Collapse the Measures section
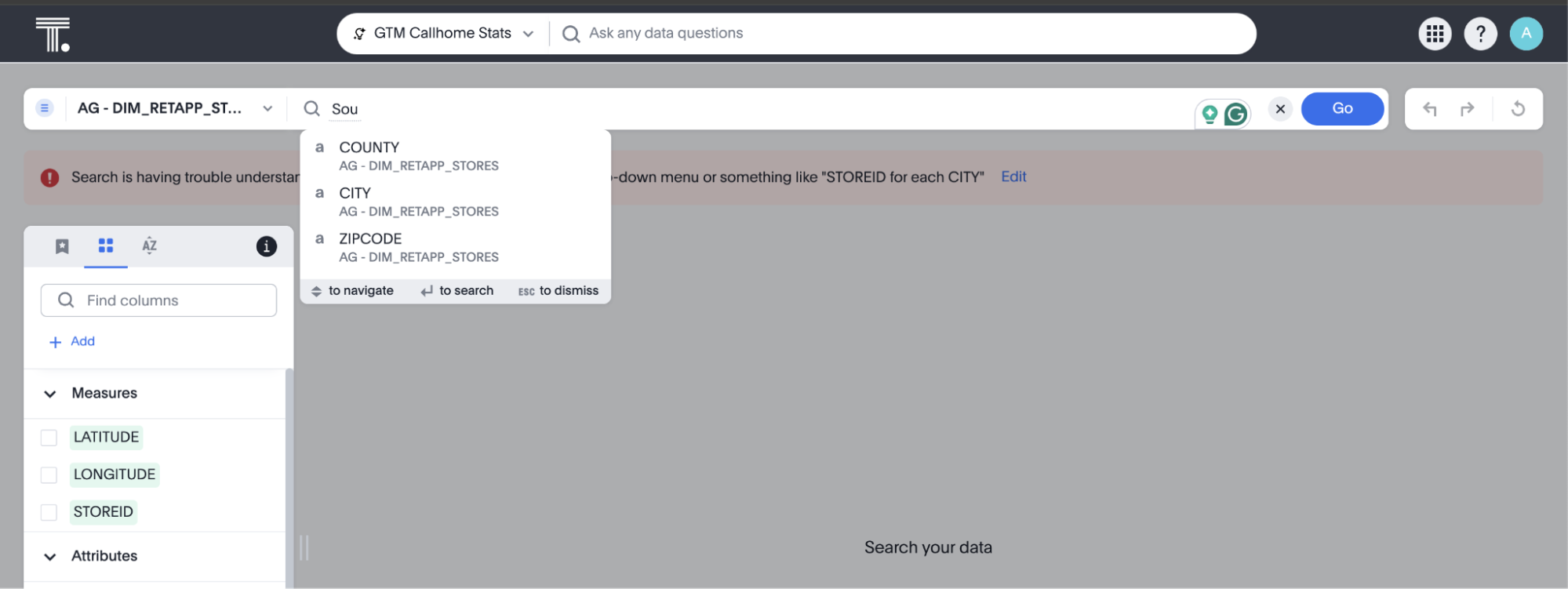The height and width of the screenshot is (589, 1568). tap(49, 393)
